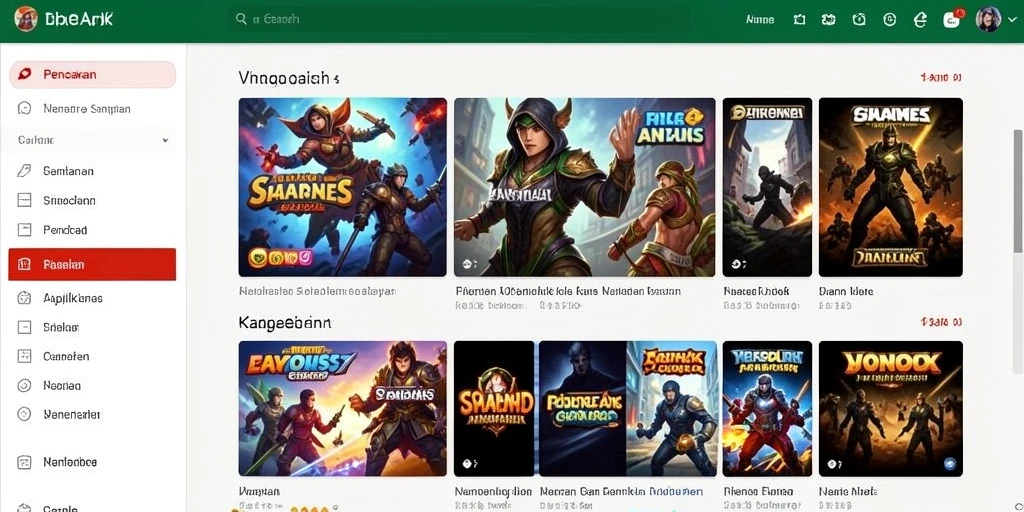Screen dimensions: 1024x512
Task: Open Nenaore Senptan sidebar item
Action: (x=87, y=108)
